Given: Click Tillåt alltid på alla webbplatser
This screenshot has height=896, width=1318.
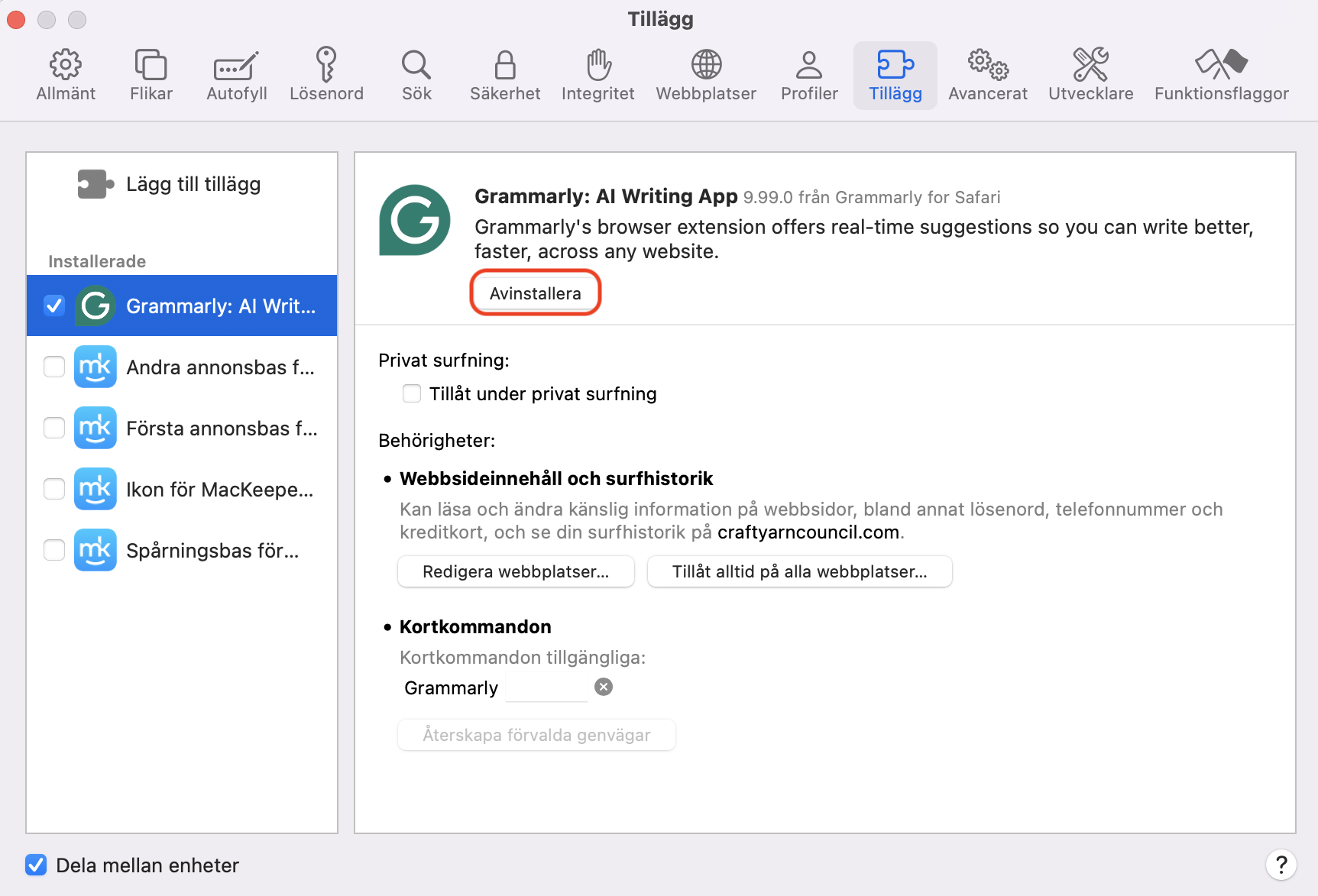Looking at the screenshot, I should (x=799, y=571).
